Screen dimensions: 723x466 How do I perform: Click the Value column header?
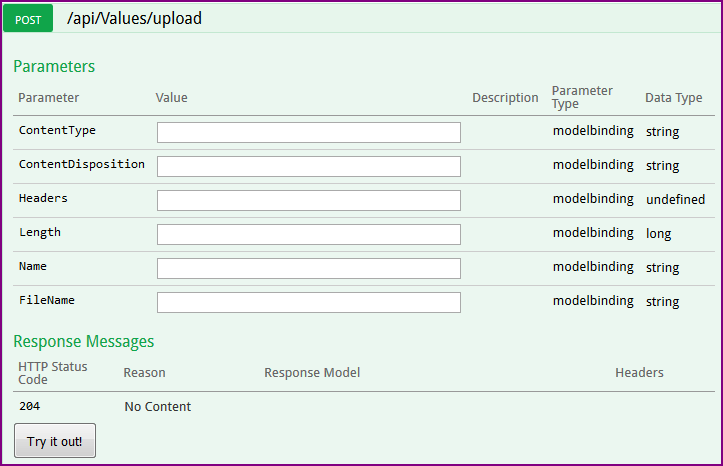(x=172, y=98)
